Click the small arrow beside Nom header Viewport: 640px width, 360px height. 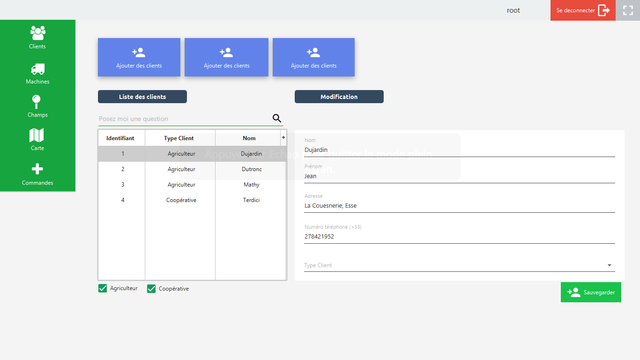point(283,138)
